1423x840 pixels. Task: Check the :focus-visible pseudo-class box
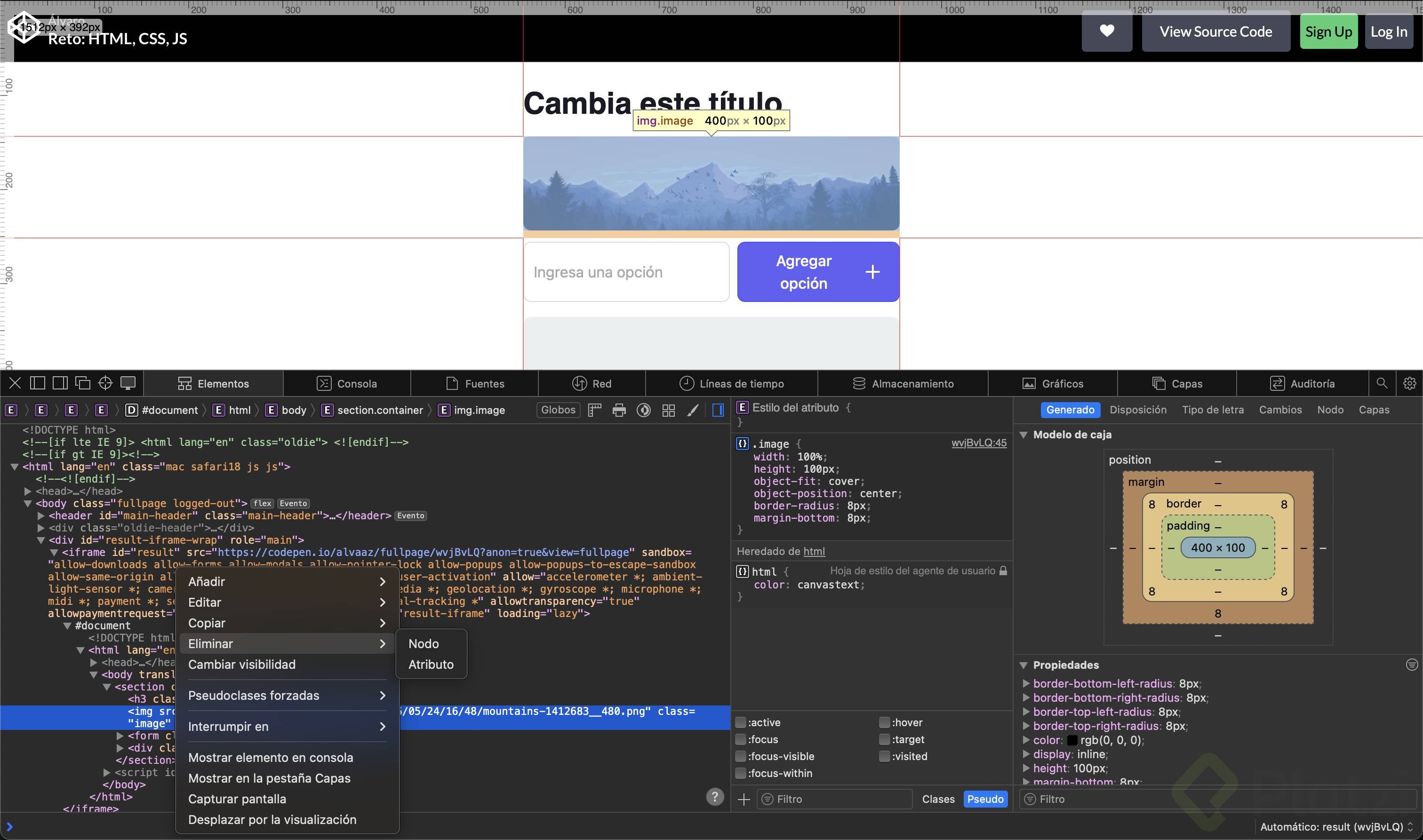click(740, 756)
